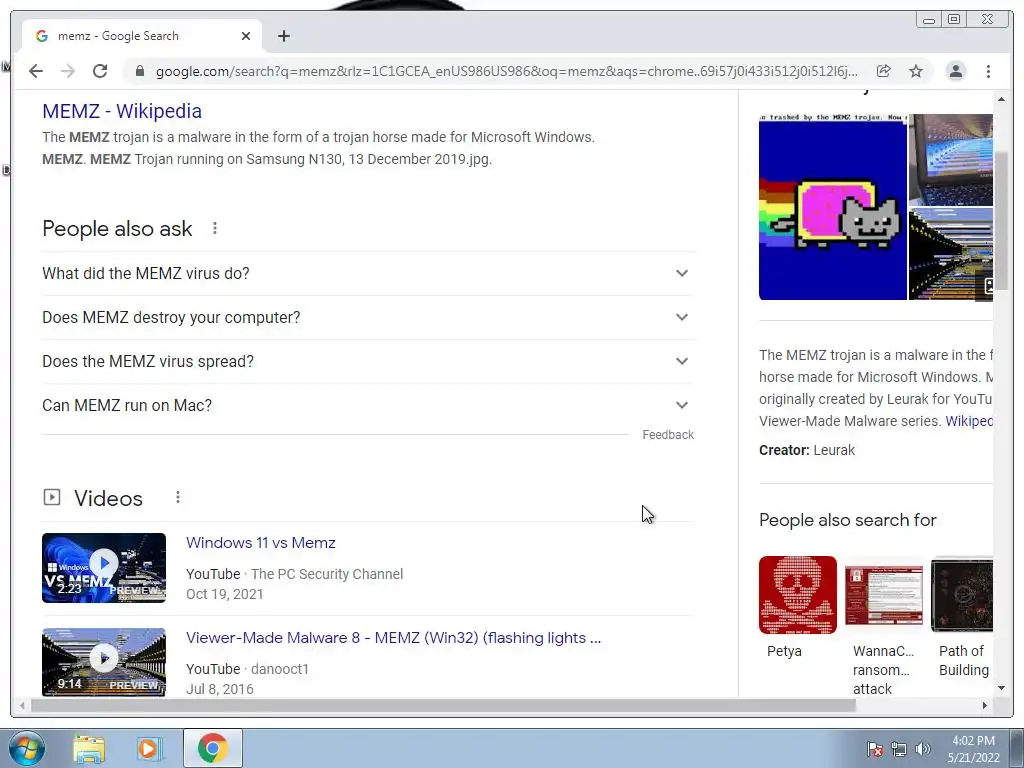Viewport: 1024px width, 768px height.
Task: Click the Creator: Leurak text
Action: tap(807, 450)
